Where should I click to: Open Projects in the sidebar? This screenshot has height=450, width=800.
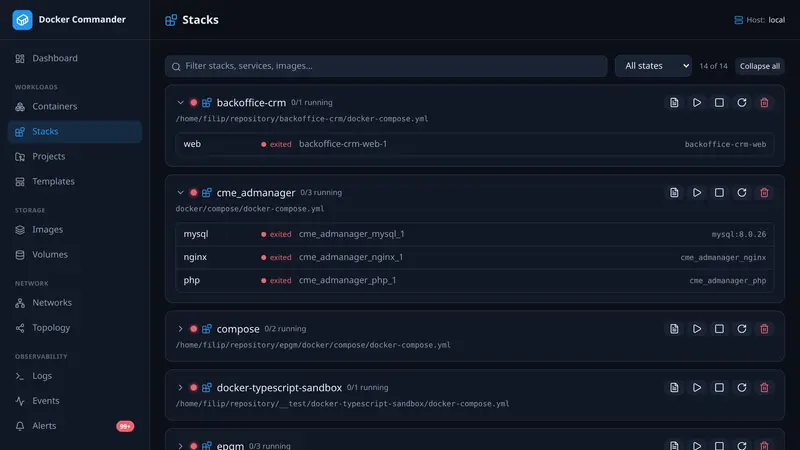click(x=74, y=156)
